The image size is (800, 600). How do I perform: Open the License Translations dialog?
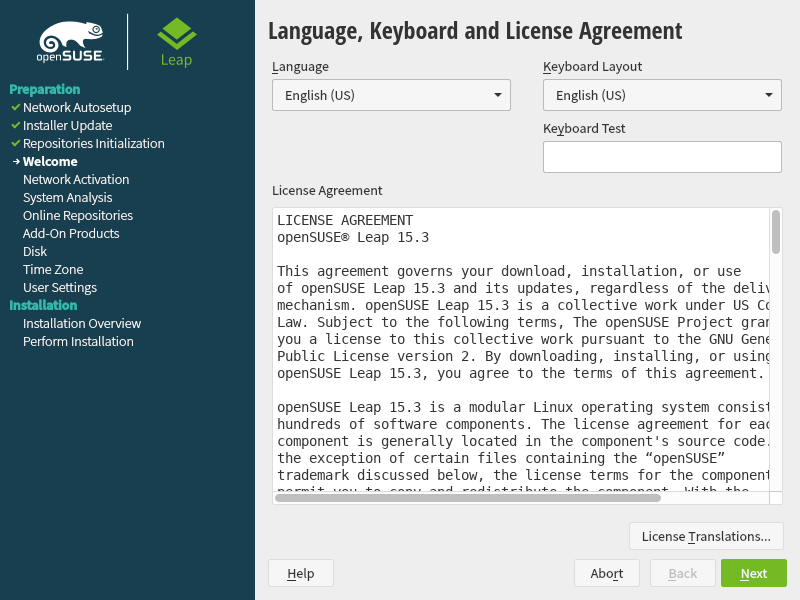pos(706,536)
